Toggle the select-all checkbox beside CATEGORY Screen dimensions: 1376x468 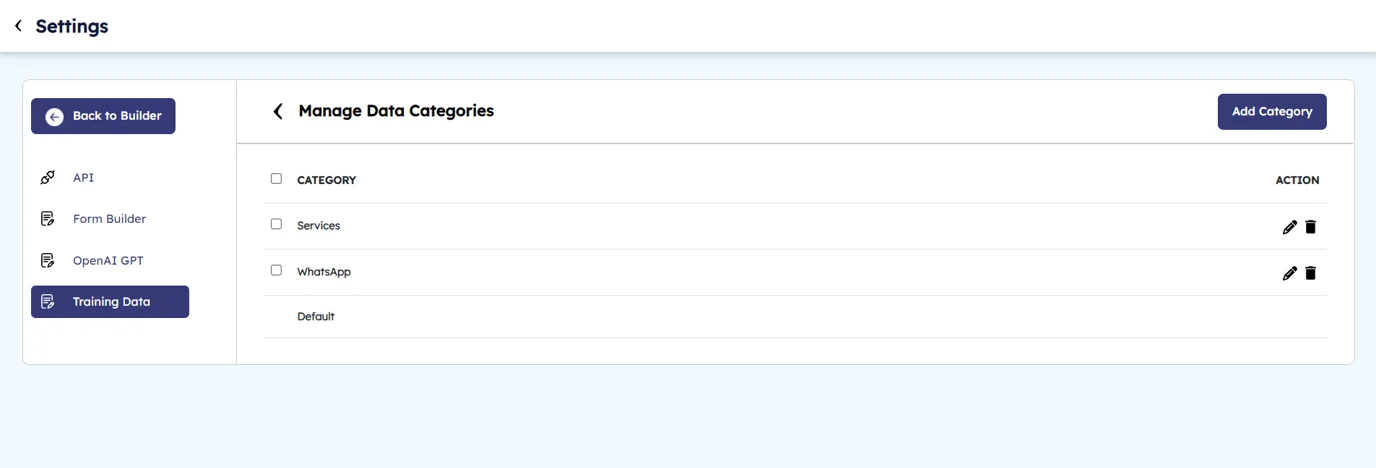pos(276,179)
